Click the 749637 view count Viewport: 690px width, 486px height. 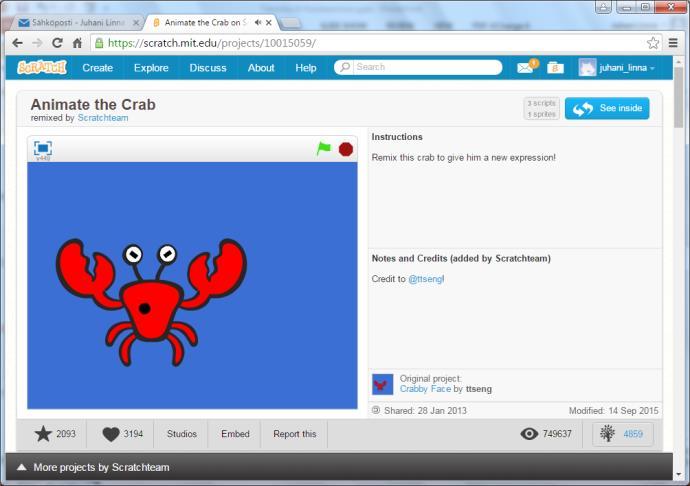[557, 434]
